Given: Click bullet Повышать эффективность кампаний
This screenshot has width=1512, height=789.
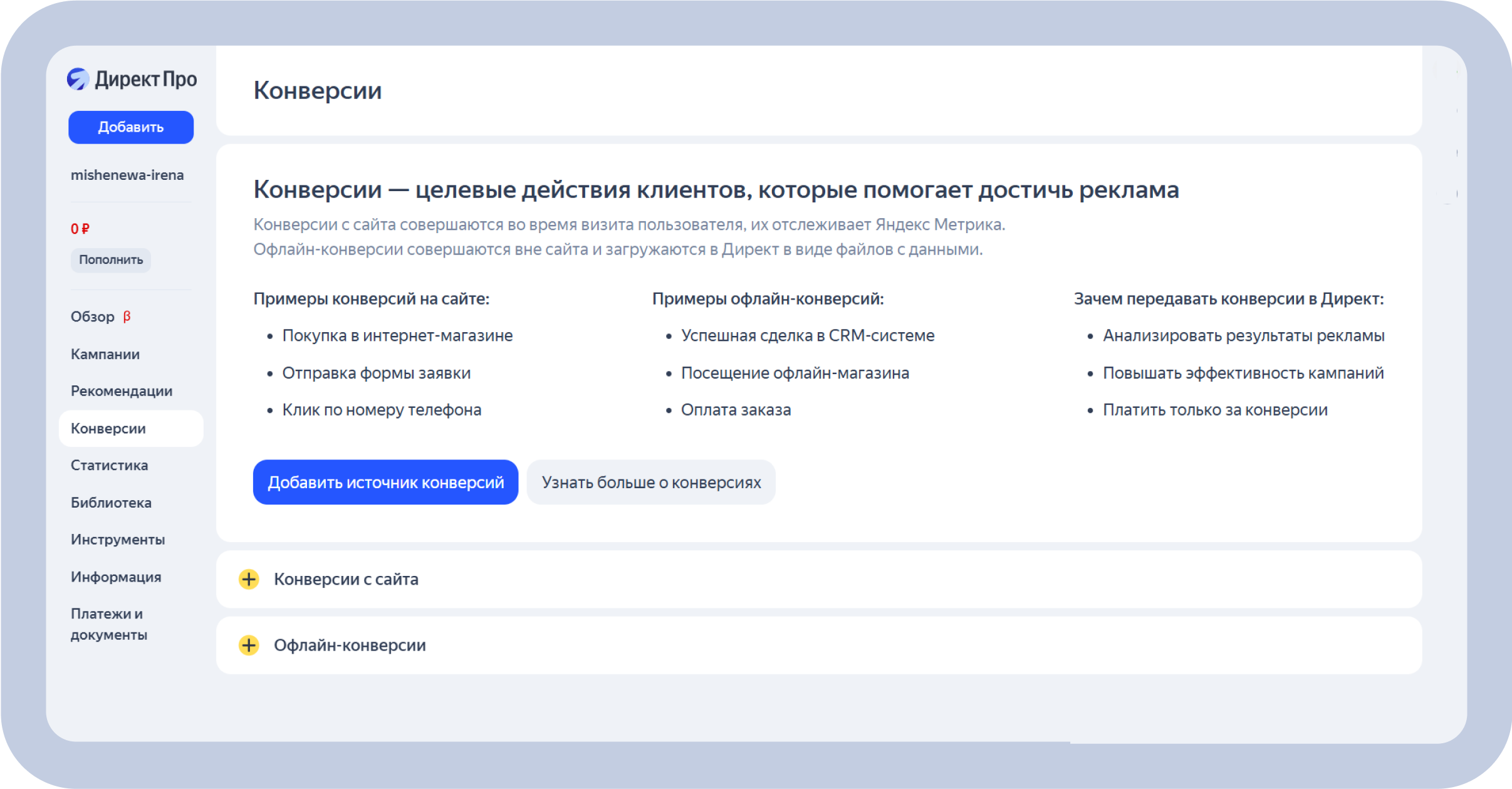Looking at the screenshot, I should (x=1243, y=373).
